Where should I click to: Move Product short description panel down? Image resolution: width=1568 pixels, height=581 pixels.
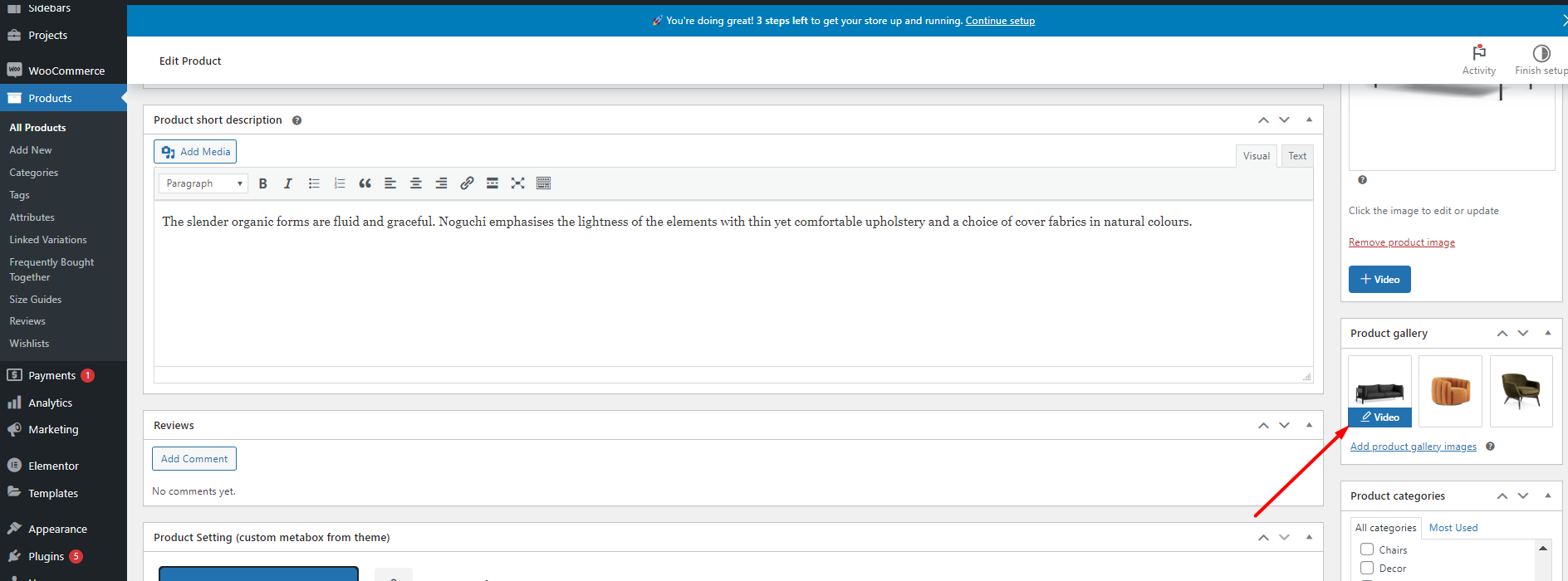[x=1284, y=120]
